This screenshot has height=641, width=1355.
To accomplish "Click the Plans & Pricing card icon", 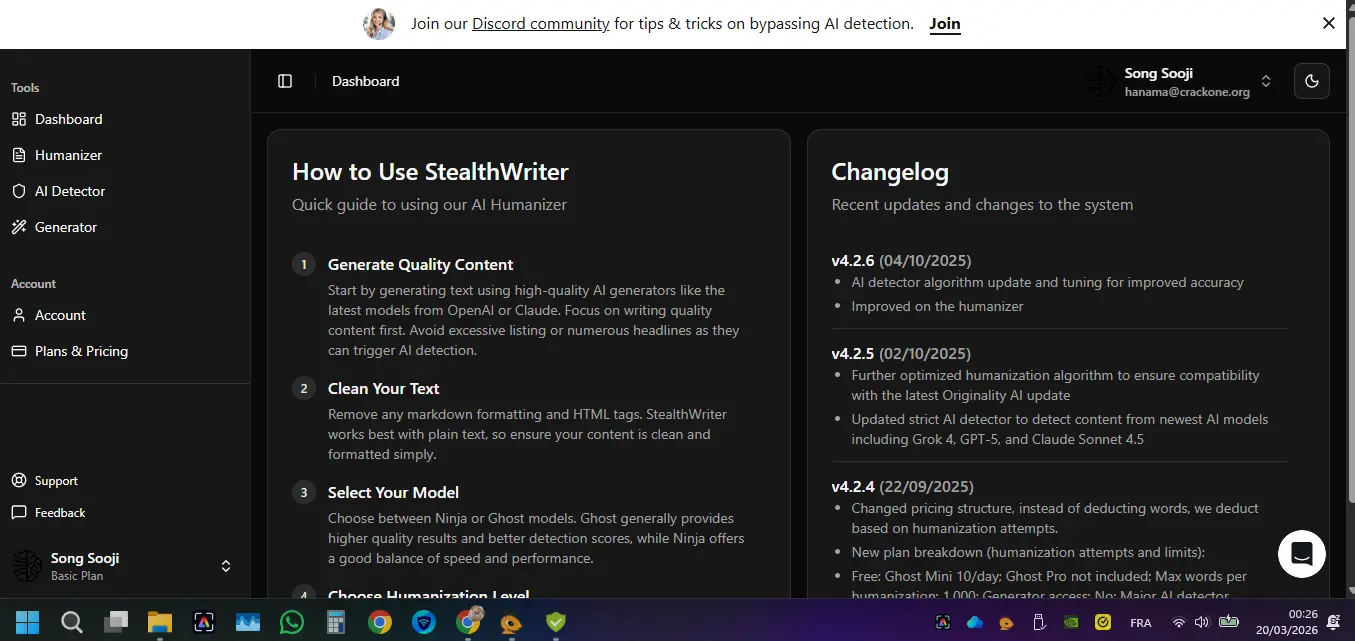I will tap(18, 351).
